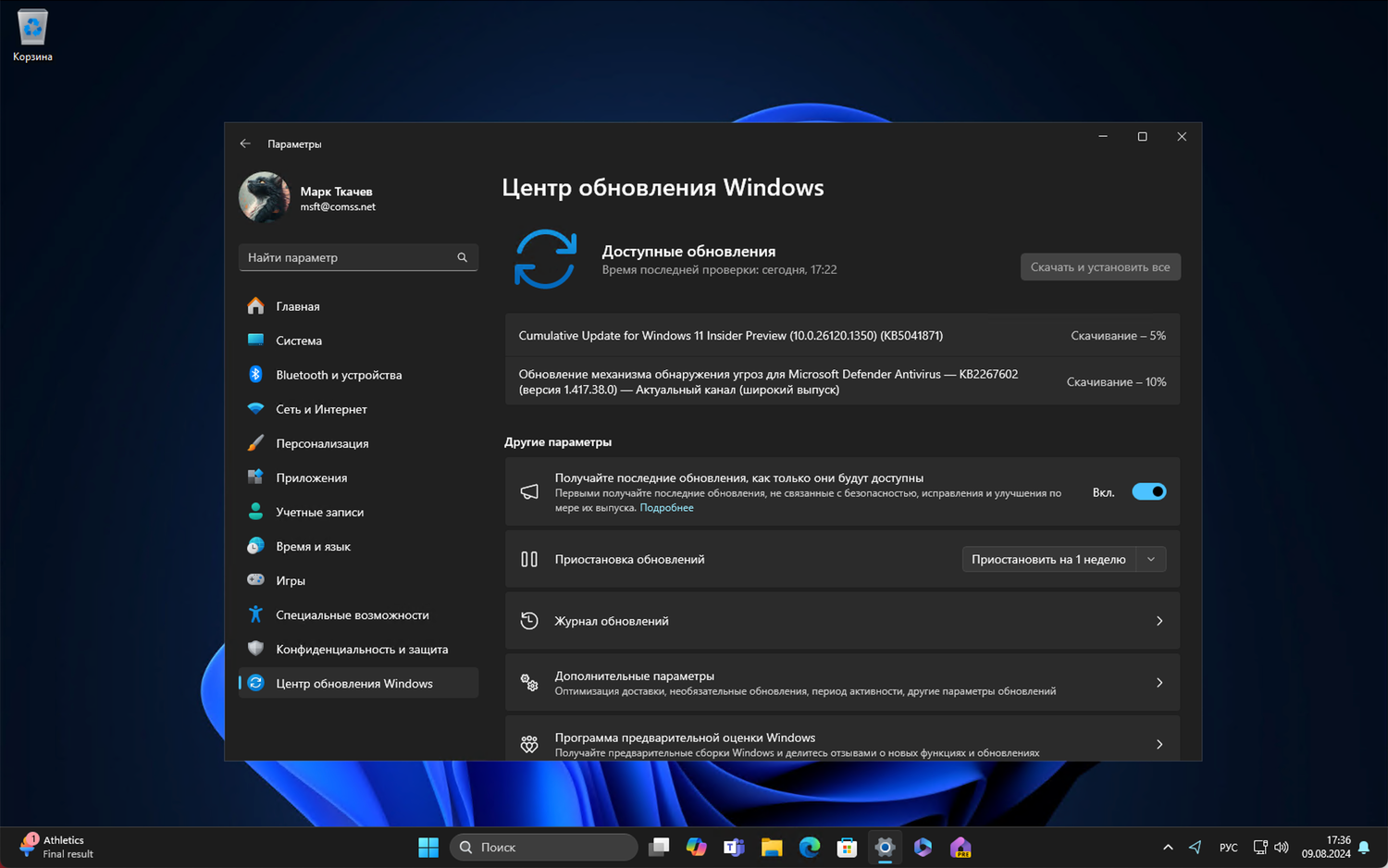
Task: Click the KB2267602 Defender update row
Action: pos(842,382)
